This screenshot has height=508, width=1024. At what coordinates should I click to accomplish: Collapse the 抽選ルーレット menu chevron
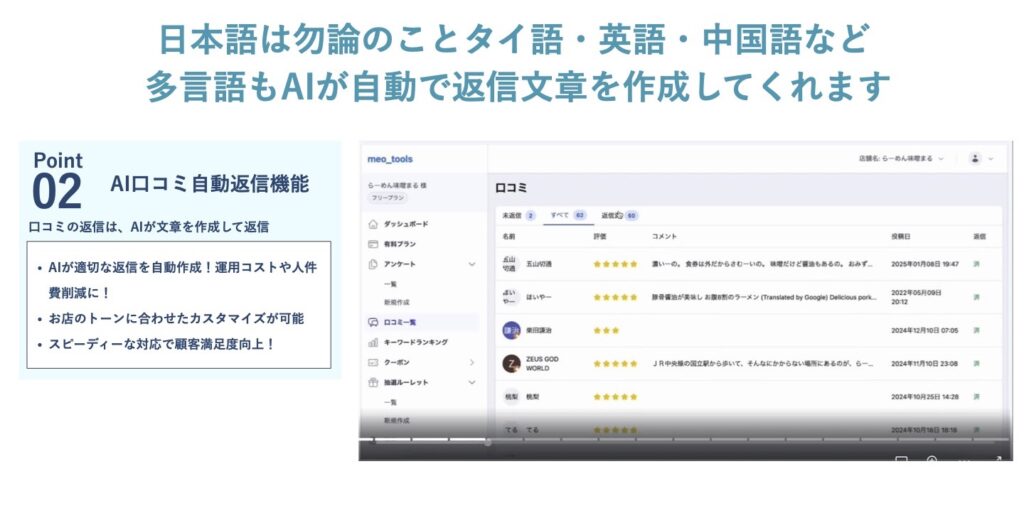(x=472, y=382)
